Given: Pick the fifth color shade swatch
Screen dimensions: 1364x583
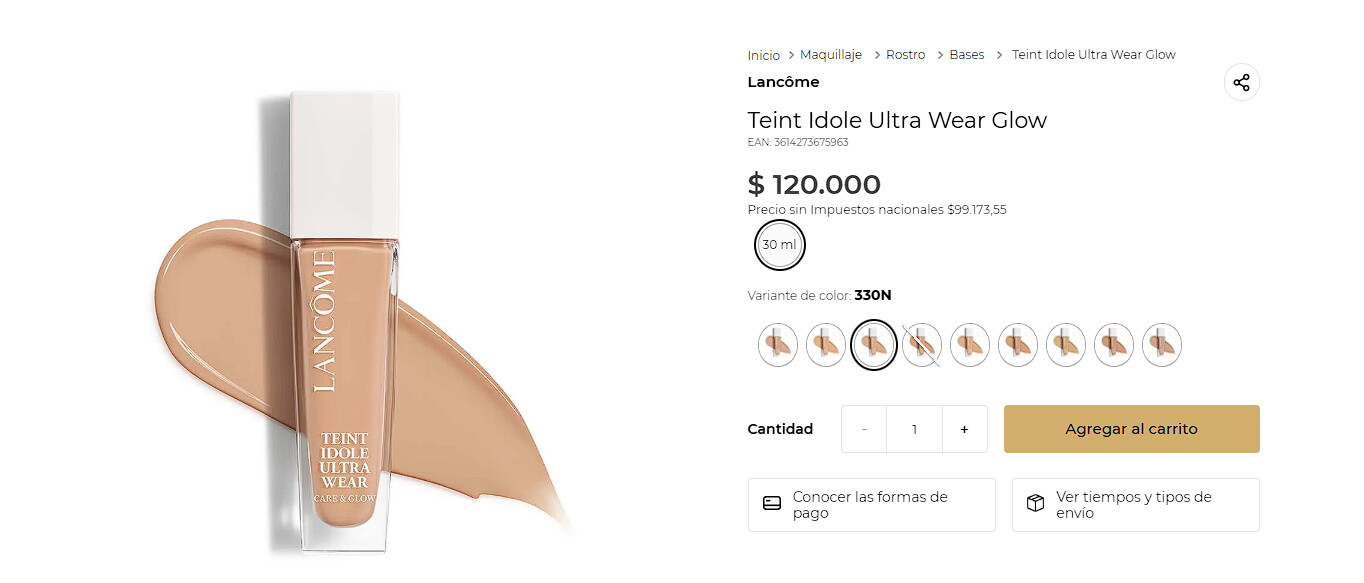Looking at the screenshot, I should click(x=970, y=345).
